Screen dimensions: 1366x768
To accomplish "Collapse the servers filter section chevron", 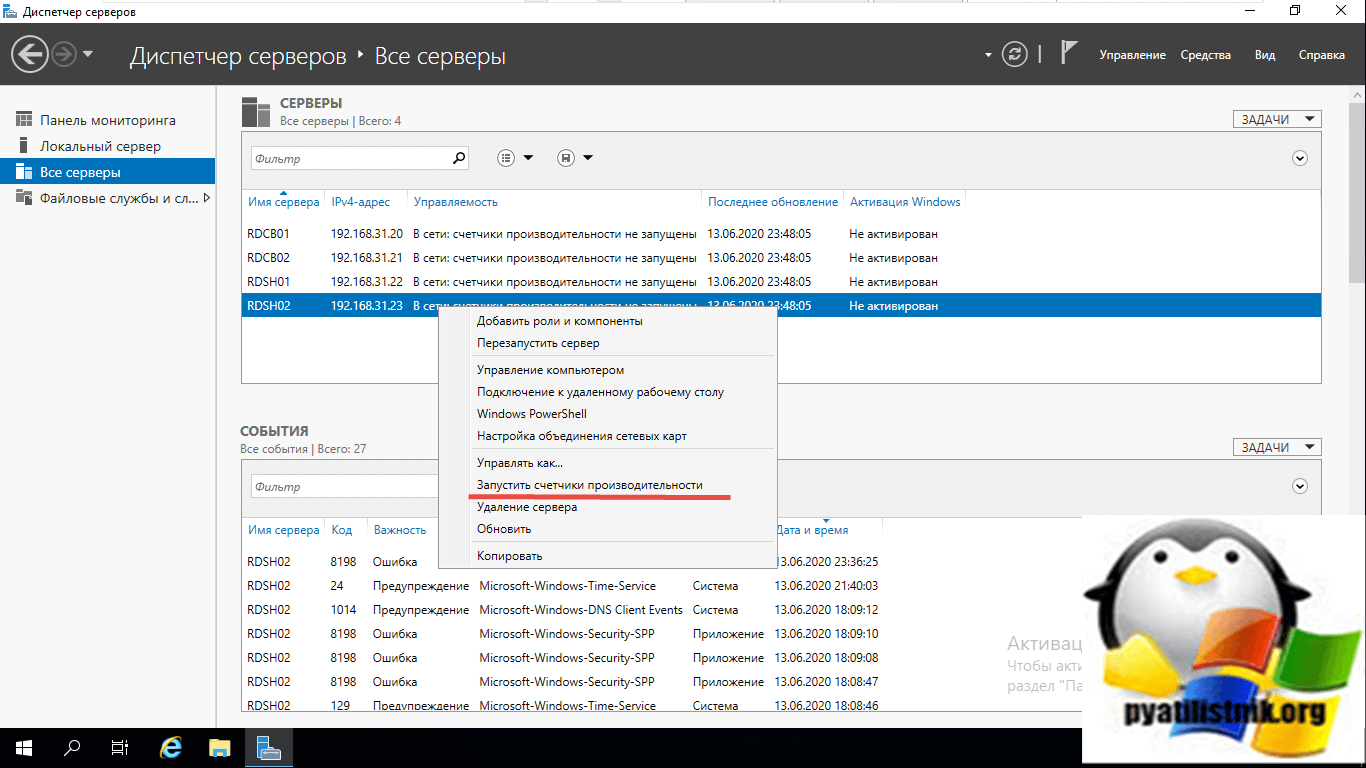I will 1300,158.
